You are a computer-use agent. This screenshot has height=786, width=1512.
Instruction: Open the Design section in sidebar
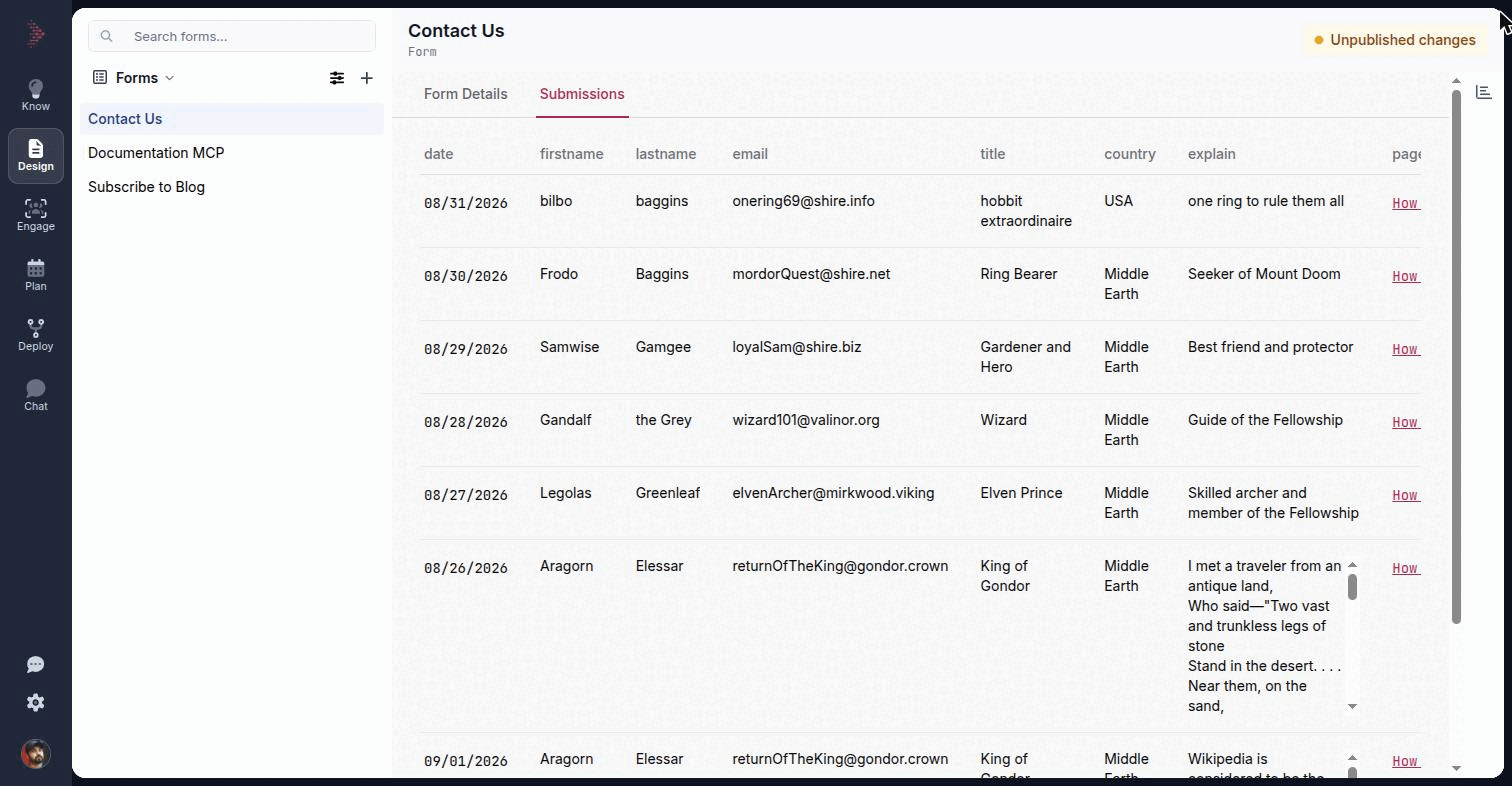click(36, 156)
